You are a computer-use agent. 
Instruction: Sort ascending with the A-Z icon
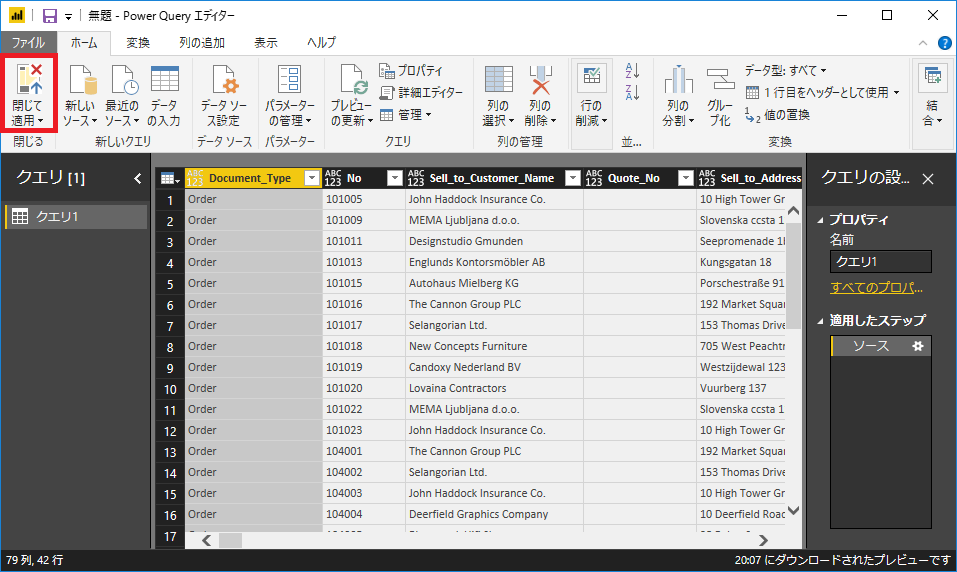pos(632,70)
